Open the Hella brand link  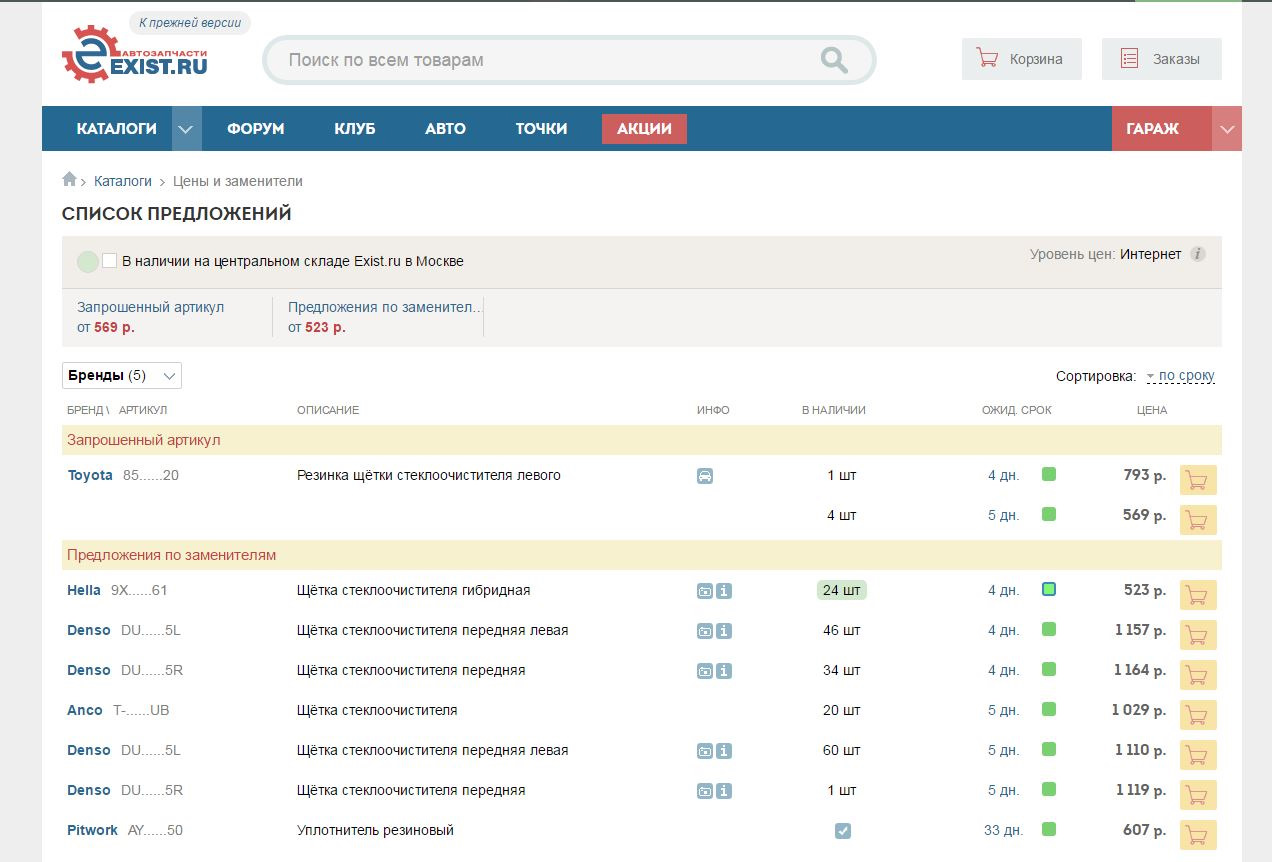84,590
